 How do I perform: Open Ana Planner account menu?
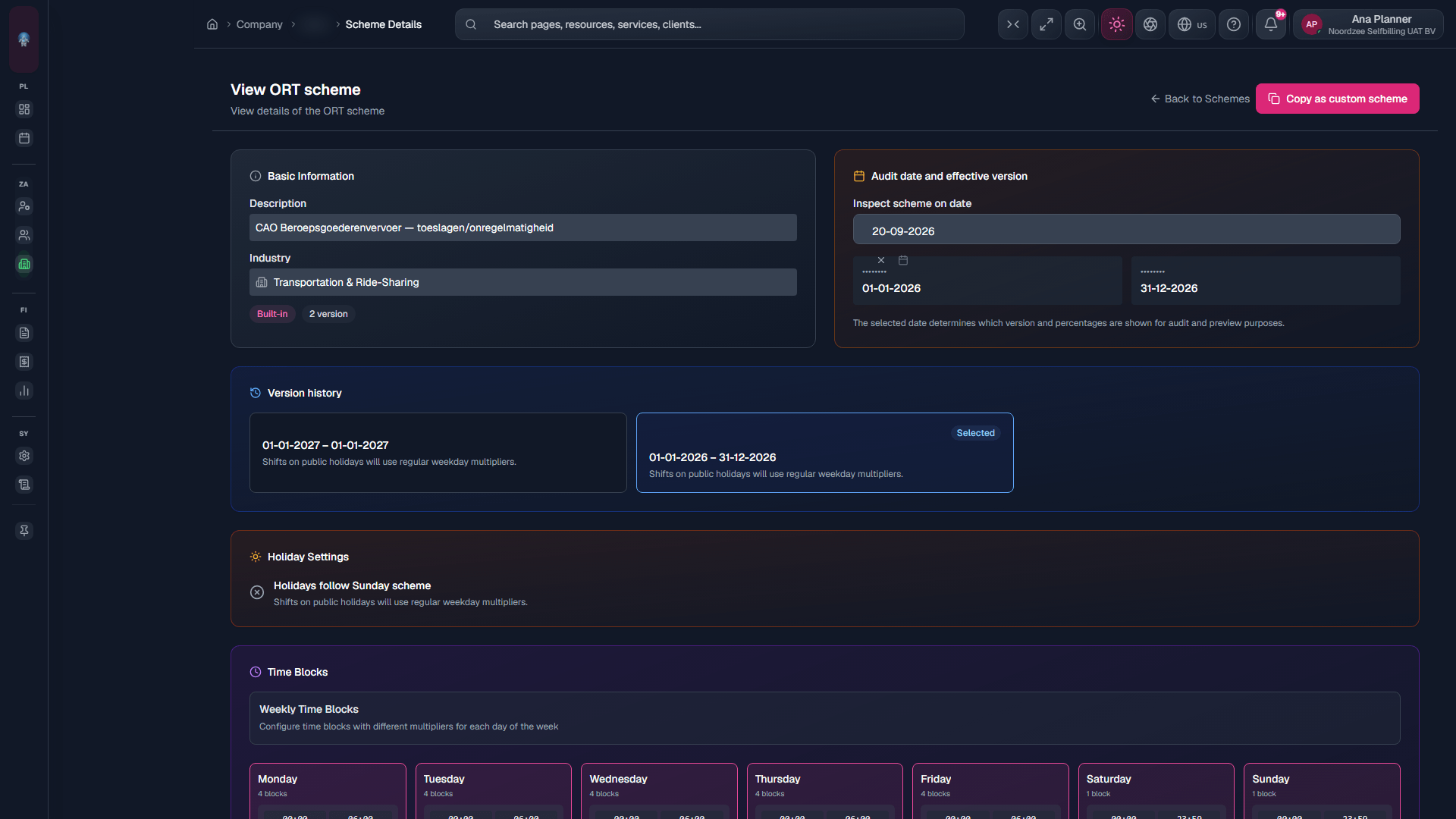coord(1369,24)
